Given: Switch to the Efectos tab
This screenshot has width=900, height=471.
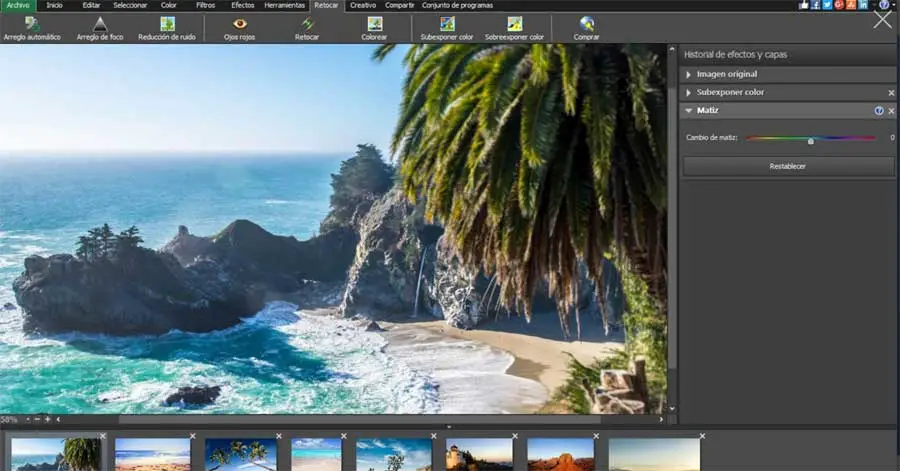Looking at the screenshot, I should [x=242, y=5].
